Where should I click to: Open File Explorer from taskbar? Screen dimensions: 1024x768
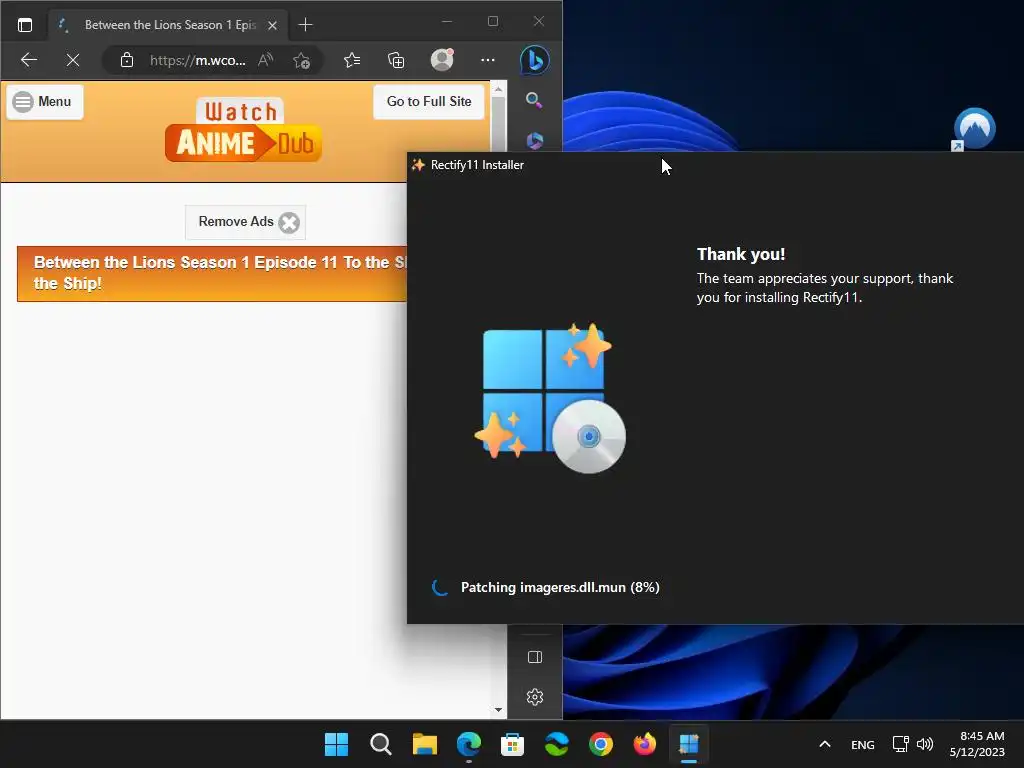pyautogui.click(x=424, y=744)
